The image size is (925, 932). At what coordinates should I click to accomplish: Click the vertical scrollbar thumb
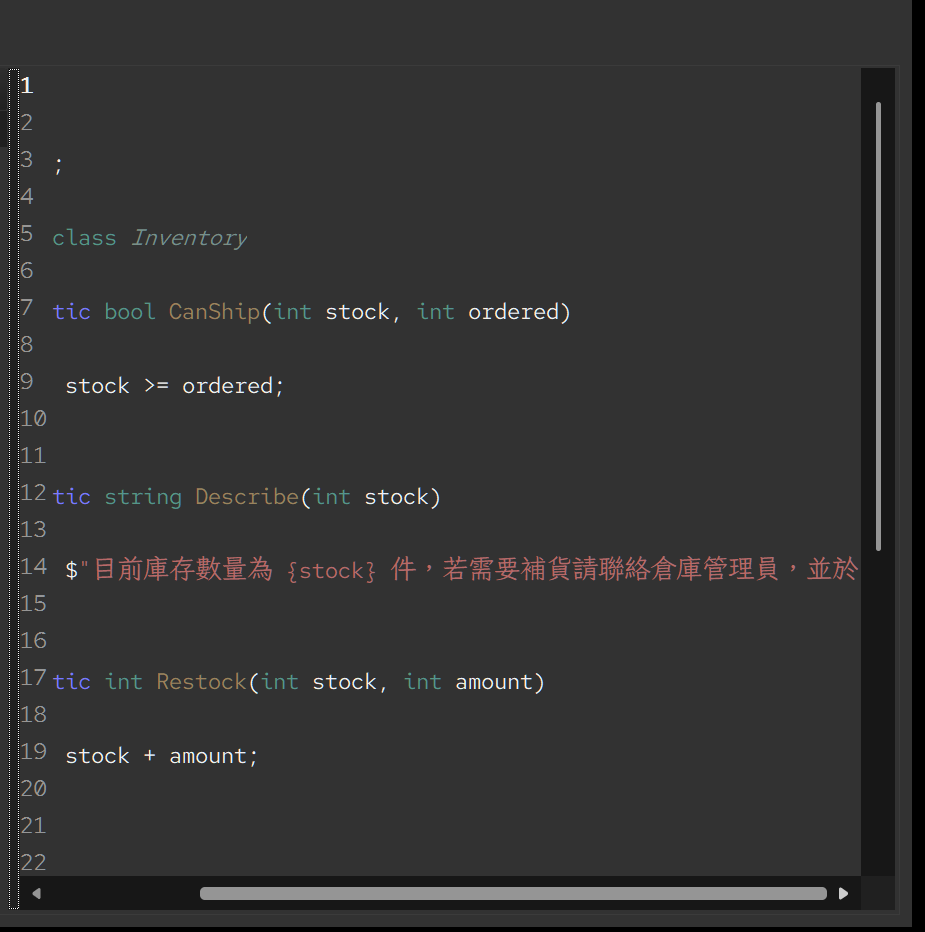pos(878,326)
